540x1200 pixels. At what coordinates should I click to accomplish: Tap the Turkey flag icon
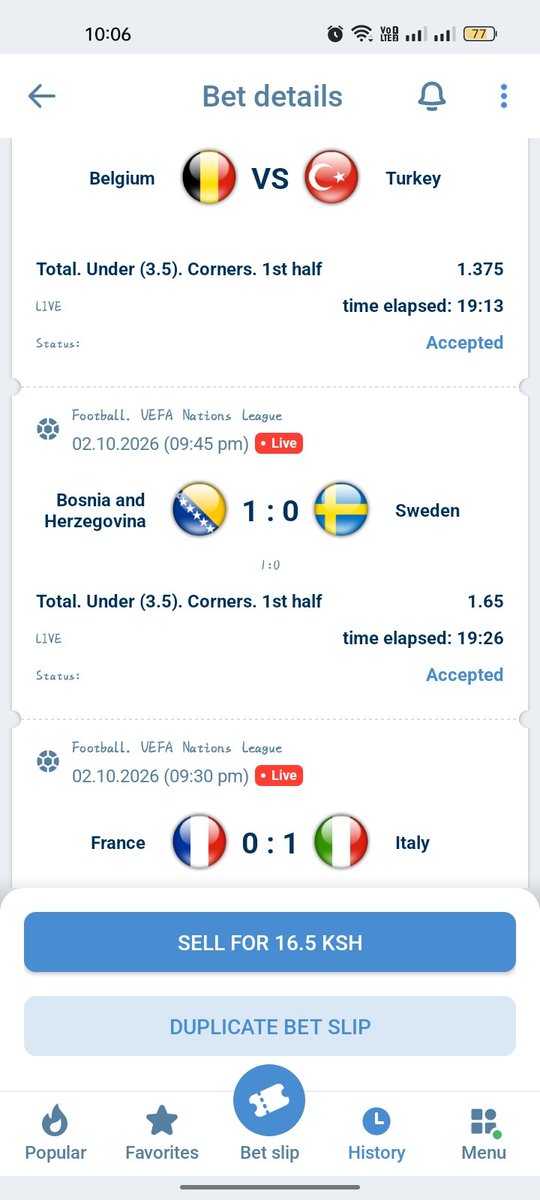[331, 178]
